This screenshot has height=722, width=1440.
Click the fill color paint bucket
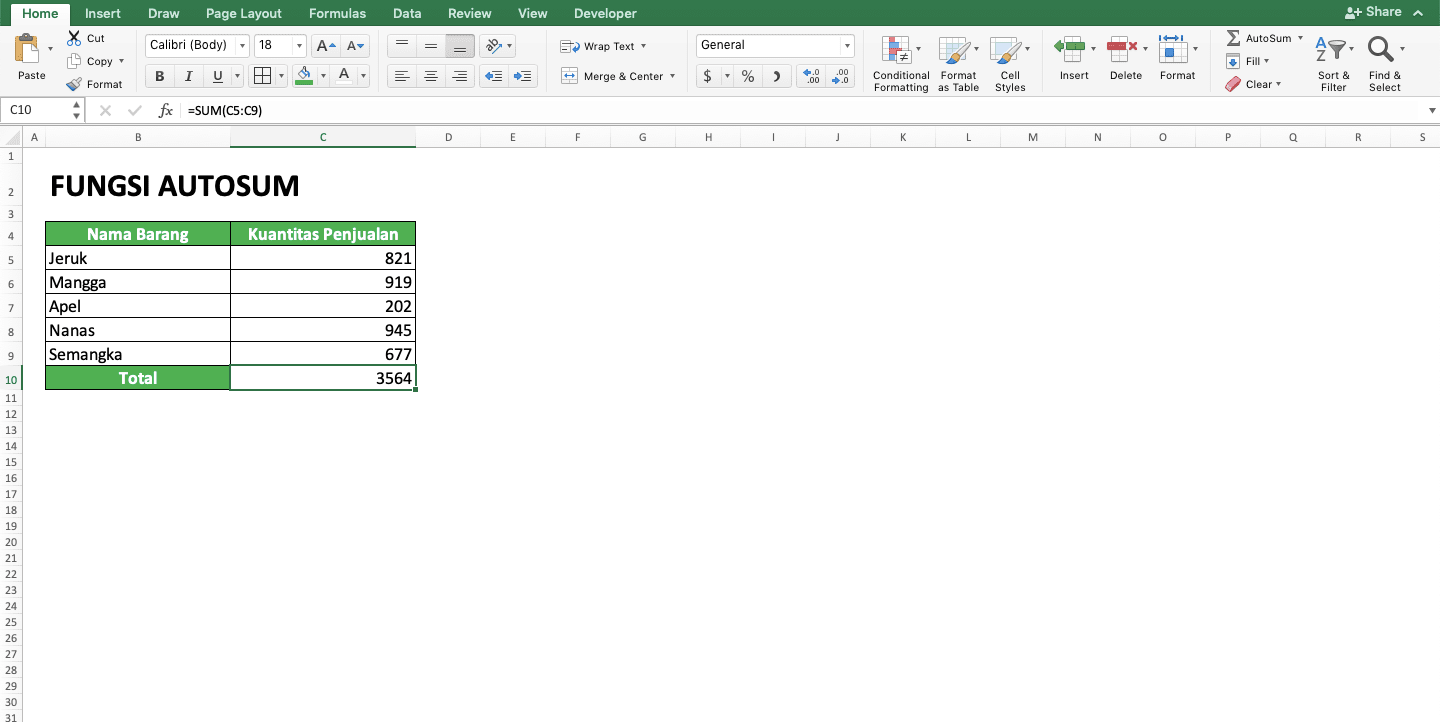point(304,76)
